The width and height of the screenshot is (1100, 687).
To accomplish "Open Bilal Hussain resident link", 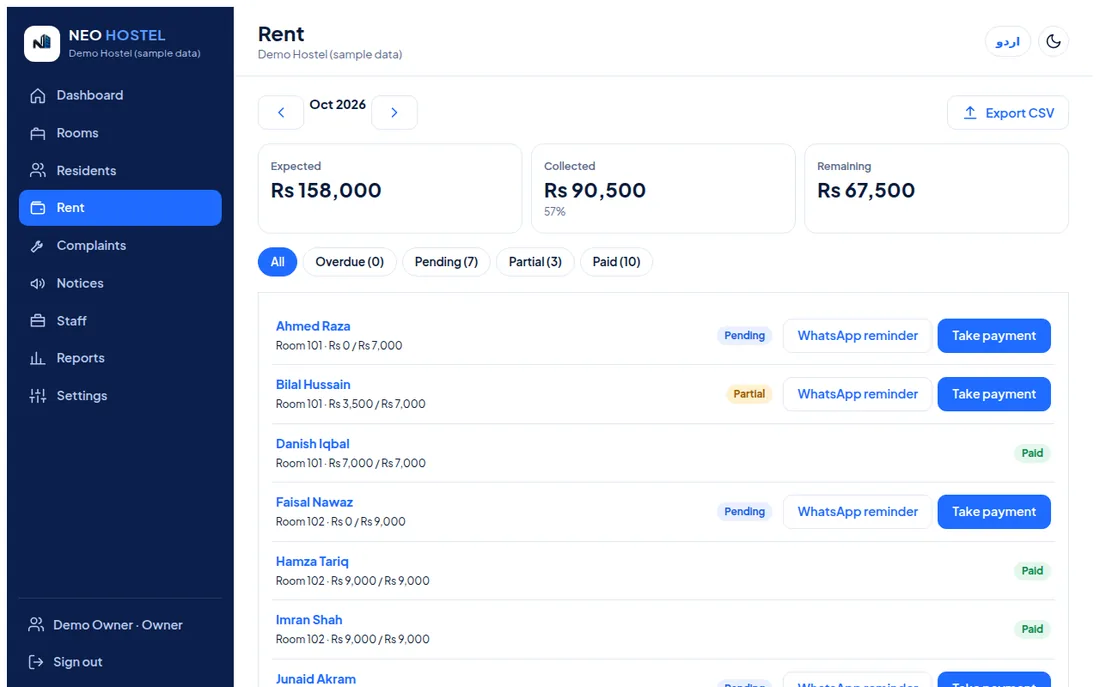I will pyautogui.click(x=313, y=385).
